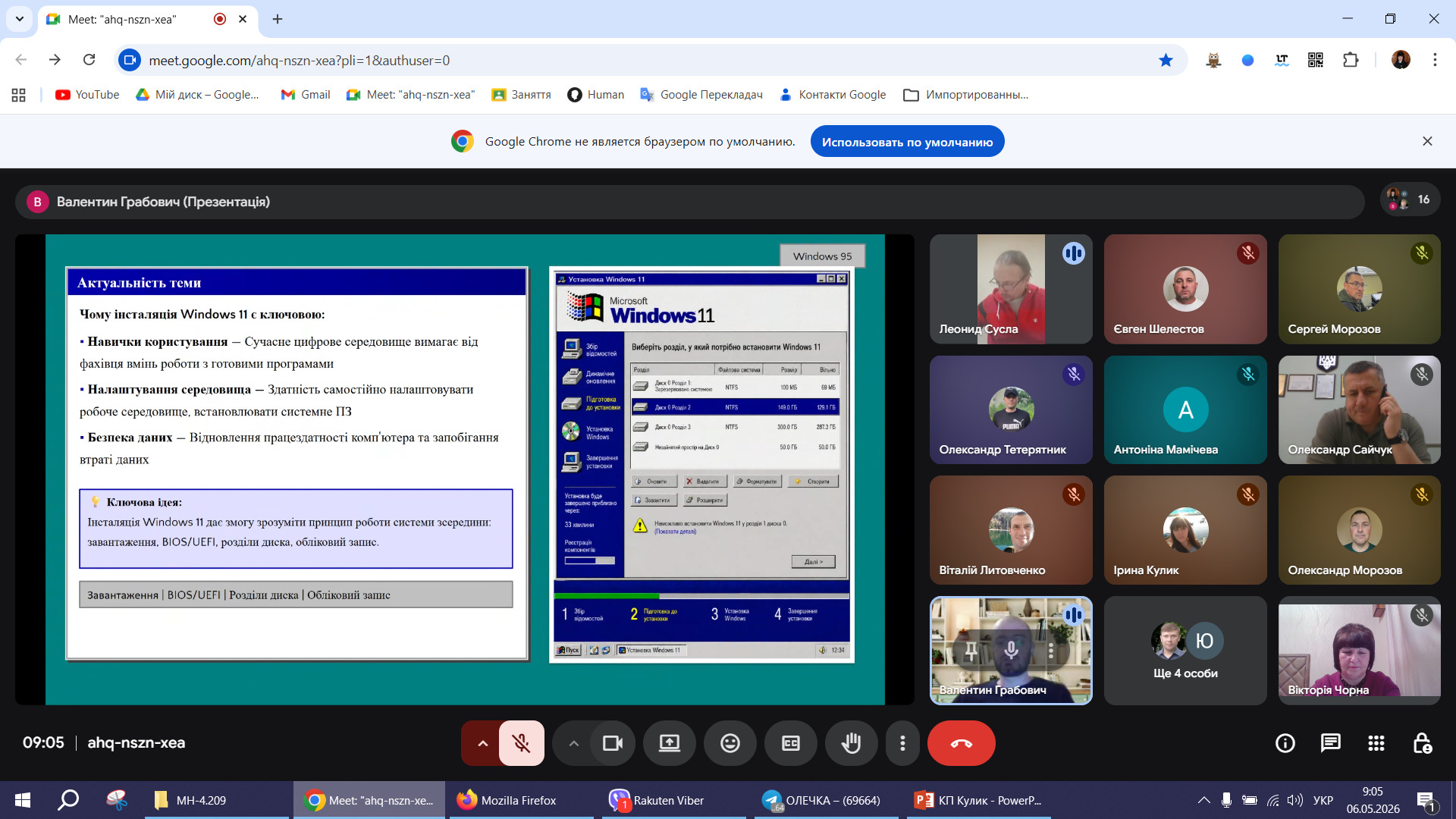Open camera permission icon in address bar
This screenshot has width=1456, height=819.
pos(130,60)
